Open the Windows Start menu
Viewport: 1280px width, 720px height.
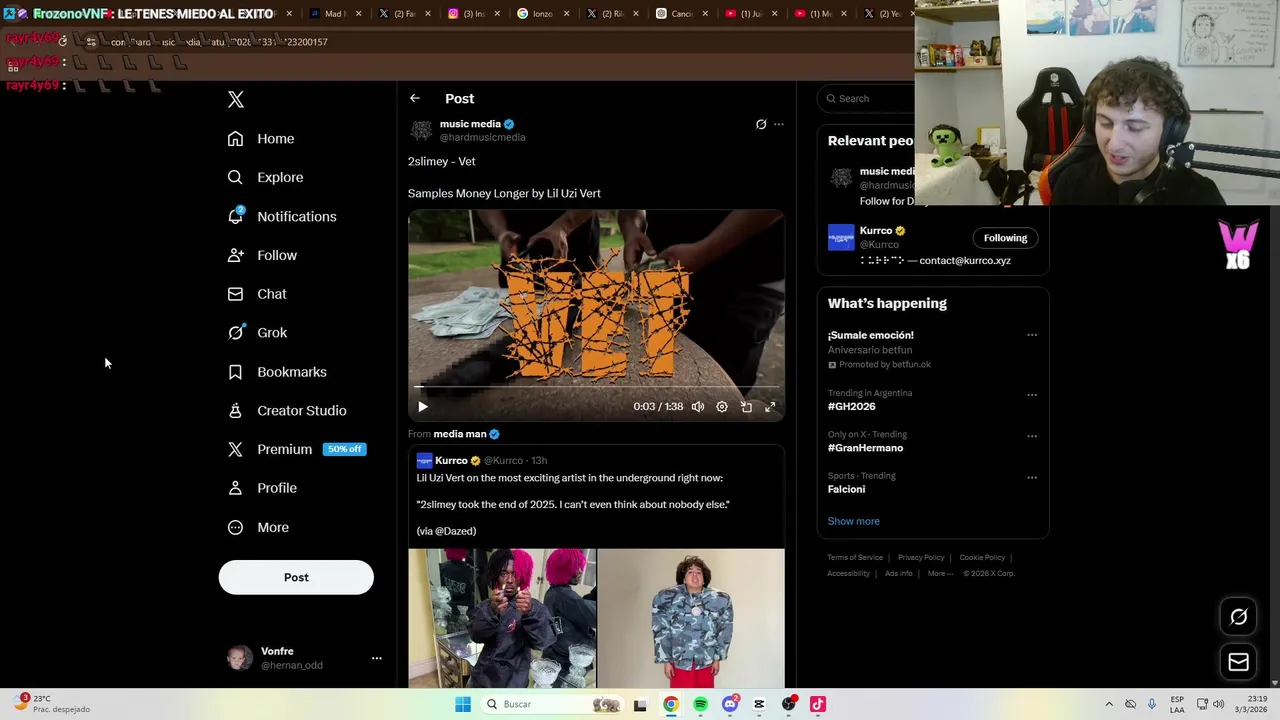click(x=462, y=704)
